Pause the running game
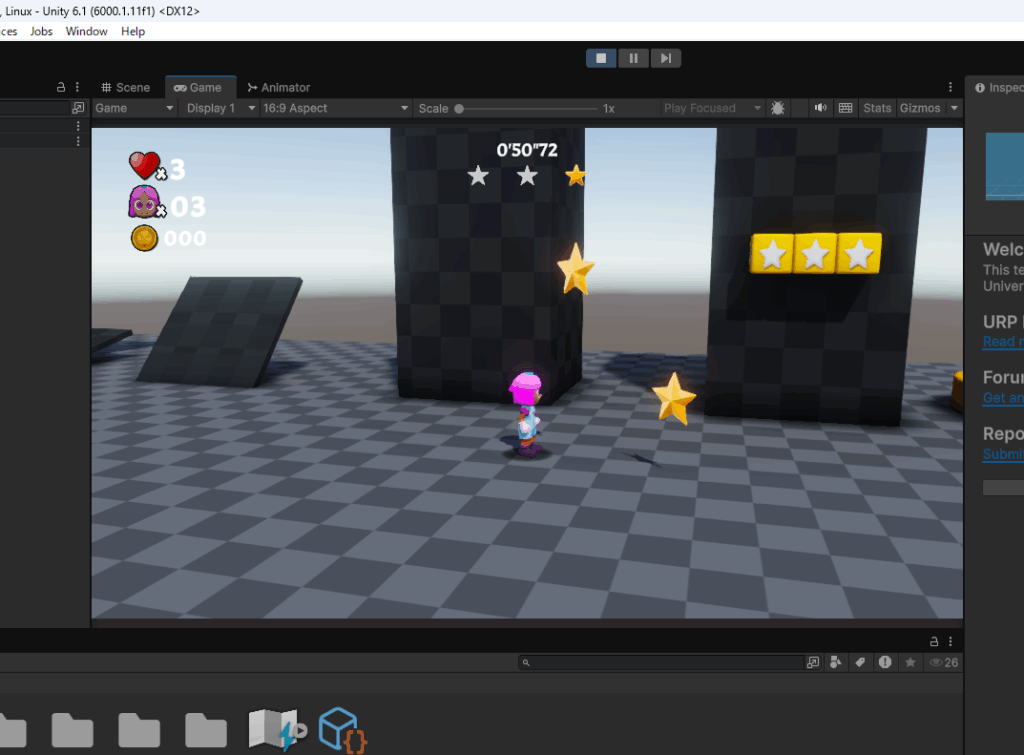Screen dimensions: 1024x755 [633, 58]
